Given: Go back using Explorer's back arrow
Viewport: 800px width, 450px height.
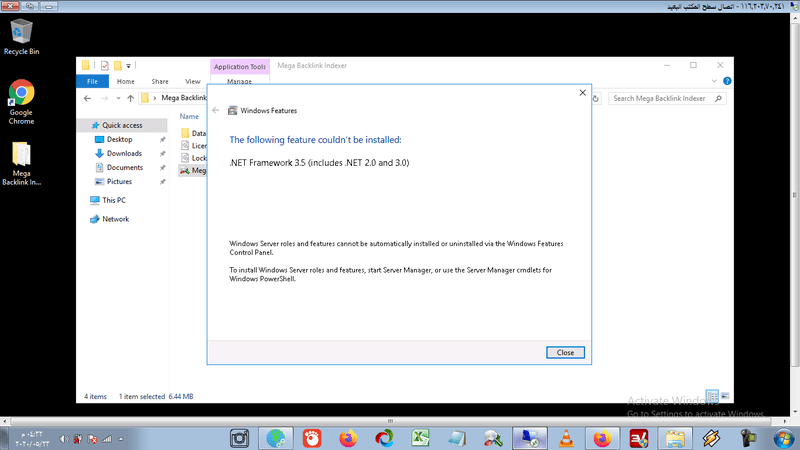Looking at the screenshot, I should (87, 98).
